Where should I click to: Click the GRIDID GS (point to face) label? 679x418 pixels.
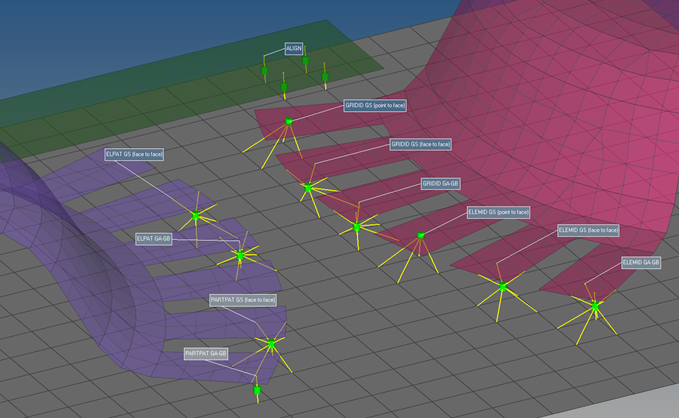pyautogui.click(x=375, y=106)
